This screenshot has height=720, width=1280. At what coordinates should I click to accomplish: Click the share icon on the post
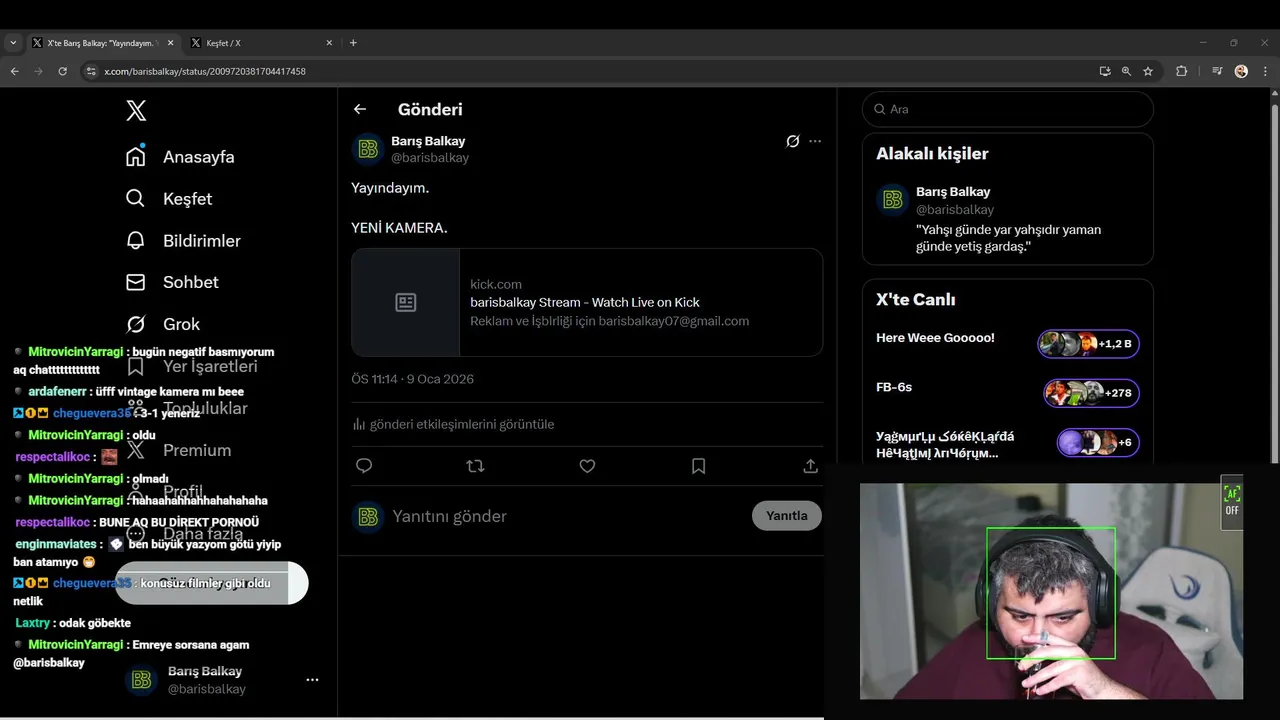pyautogui.click(x=811, y=466)
